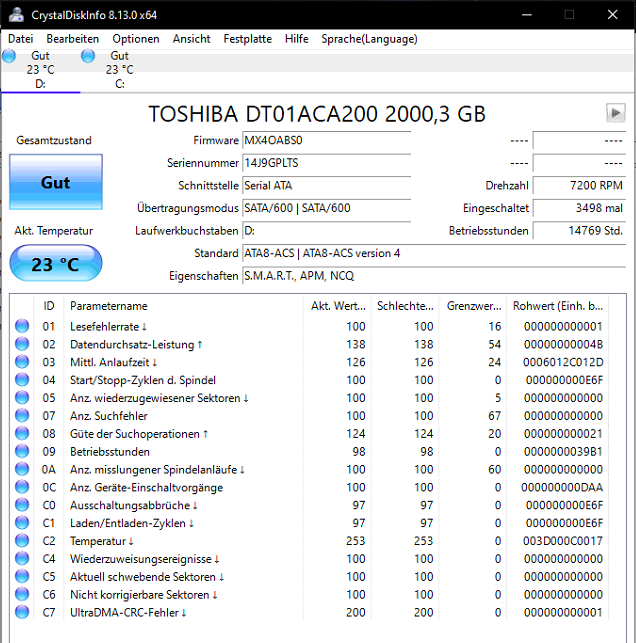Viewport: 636px width, 643px height.
Task: Click the status orb for Anz. Suchfehler
Action: click(22, 415)
